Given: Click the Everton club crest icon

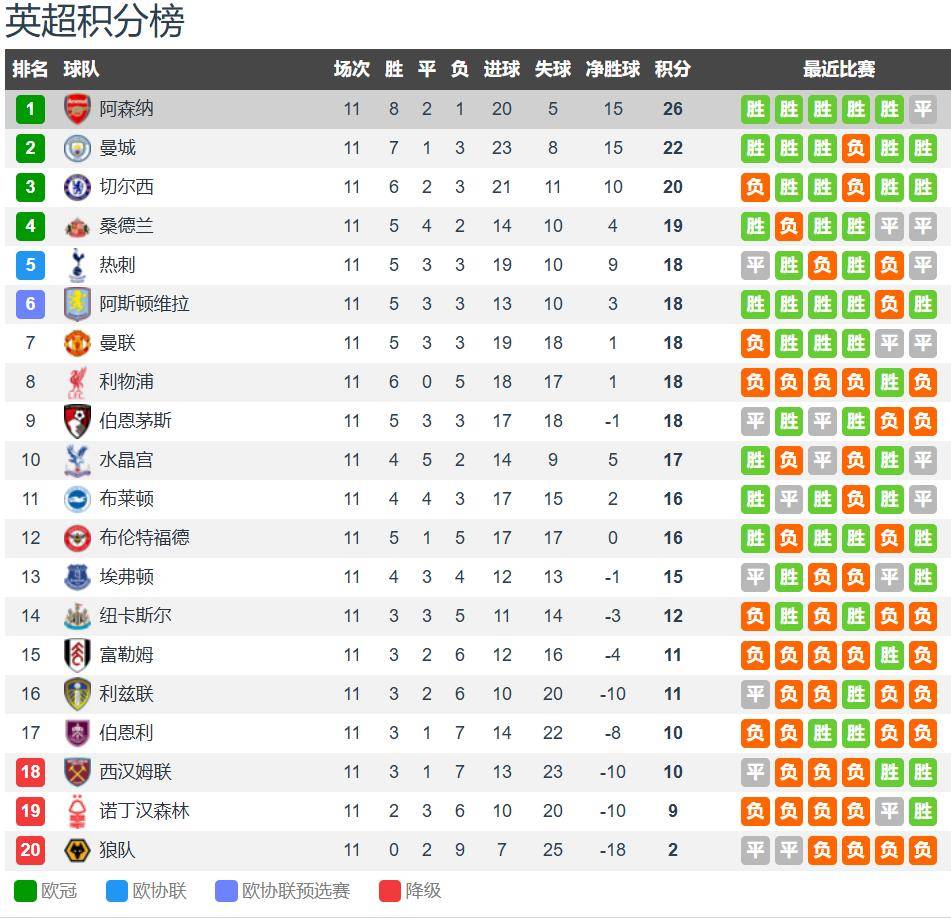Looking at the screenshot, I should tap(77, 577).
